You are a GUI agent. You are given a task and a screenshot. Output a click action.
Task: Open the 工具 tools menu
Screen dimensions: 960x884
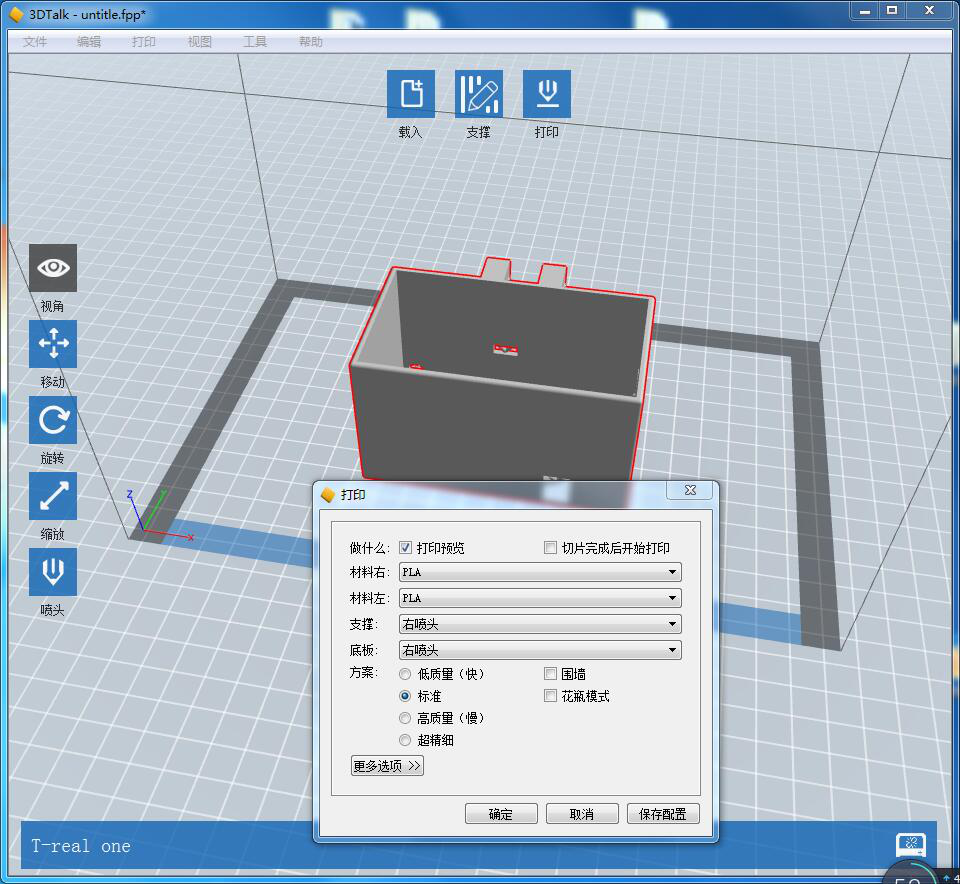tap(255, 42)
